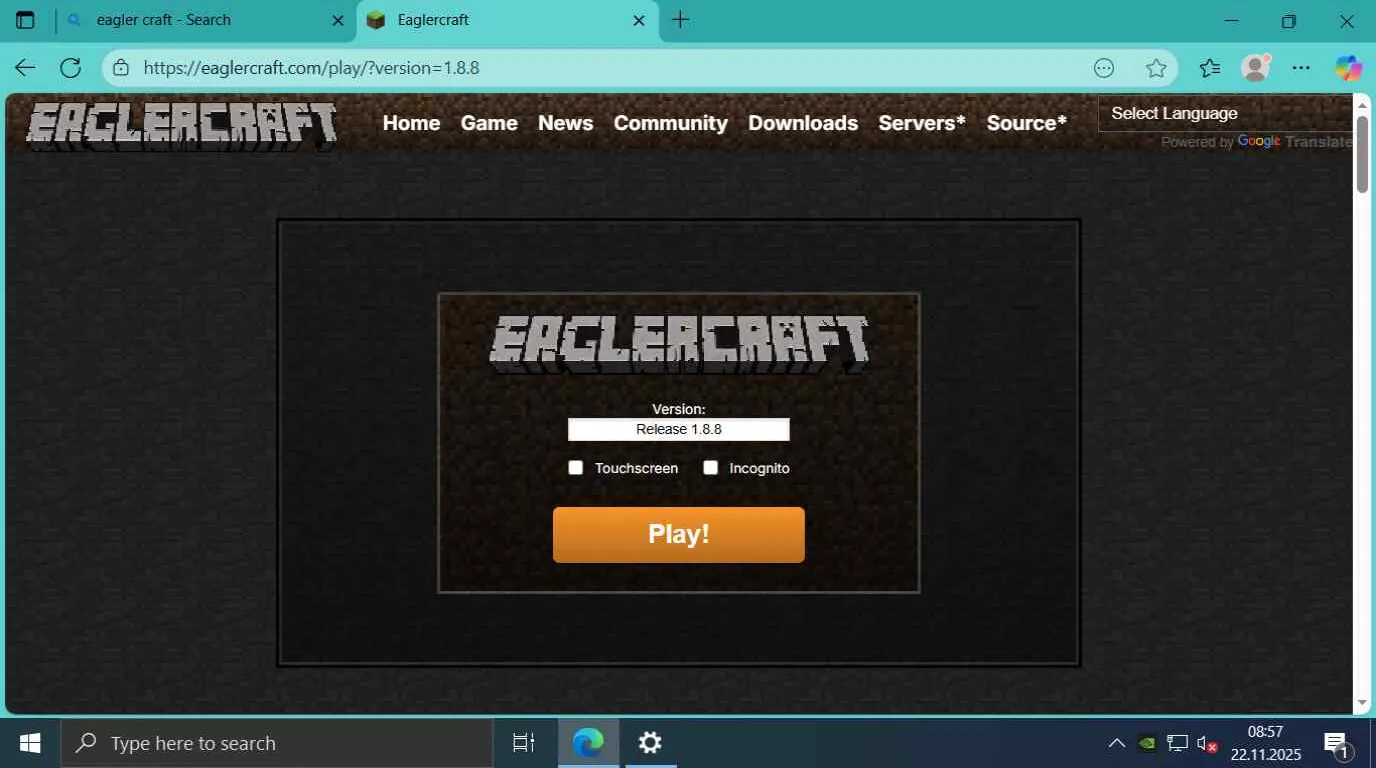Click the scrollbar up arrow
This screenshot has height=768, width=1376.
1362,103
